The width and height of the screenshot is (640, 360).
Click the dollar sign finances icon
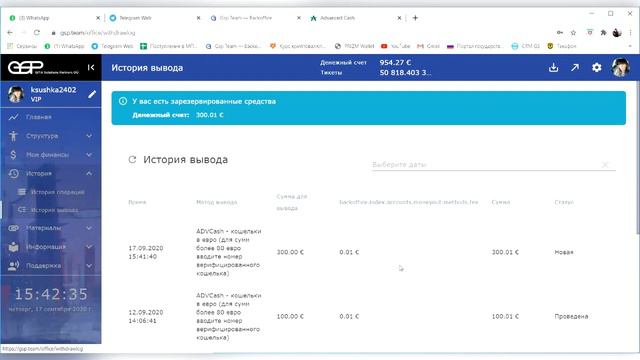tap(13, 155)
